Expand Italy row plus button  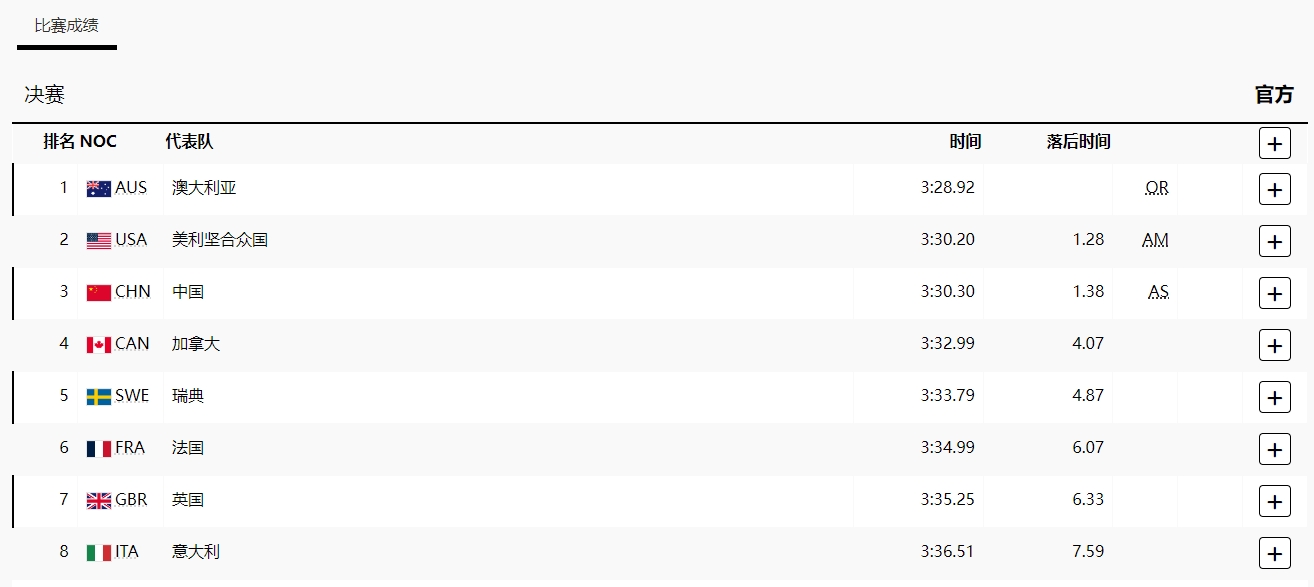(1274, 553)
